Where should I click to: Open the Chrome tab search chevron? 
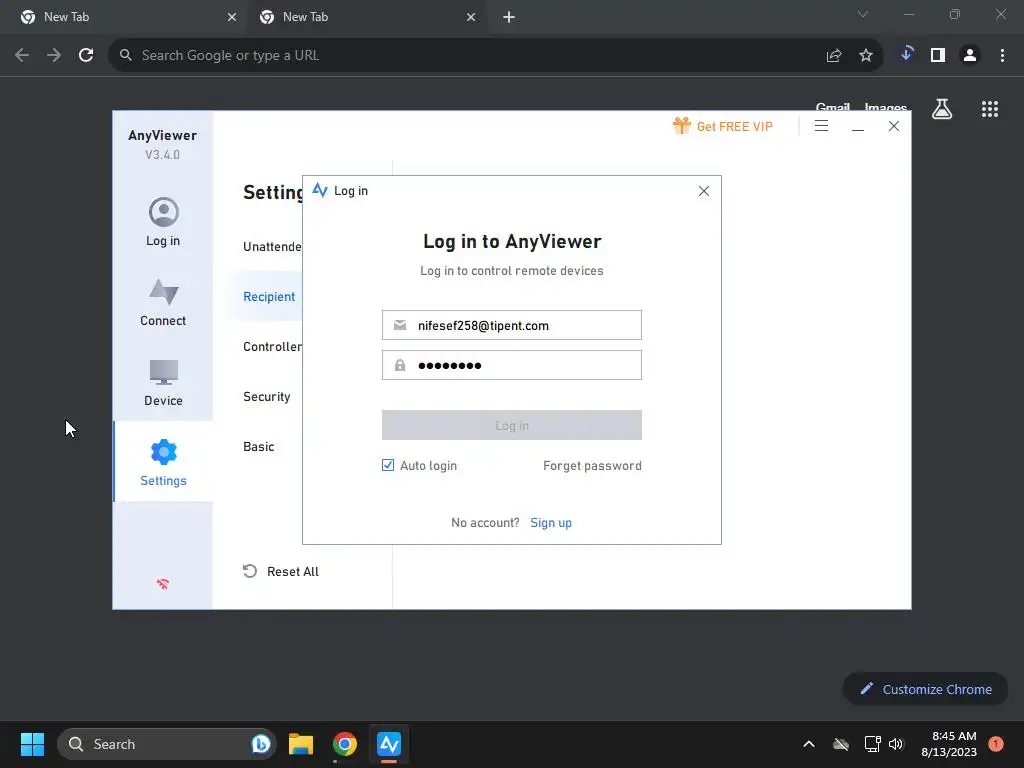[x=863, y=14]
